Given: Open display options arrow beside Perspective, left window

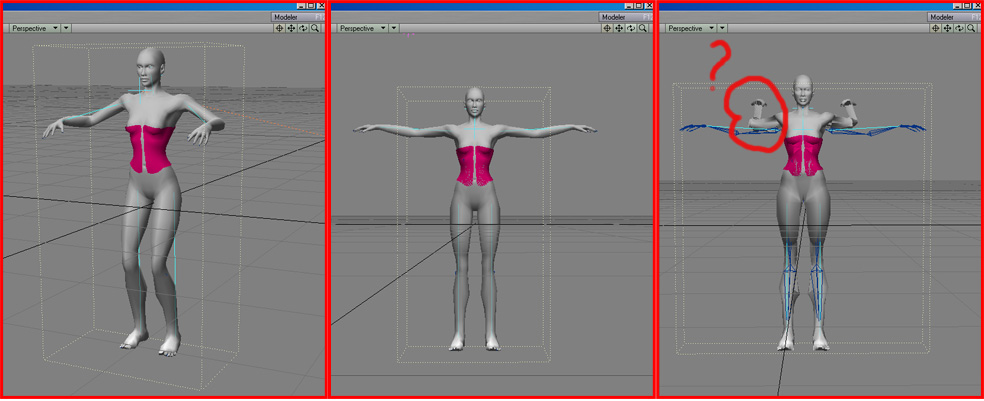Looking at the screenshot, I should pos(67,28).
